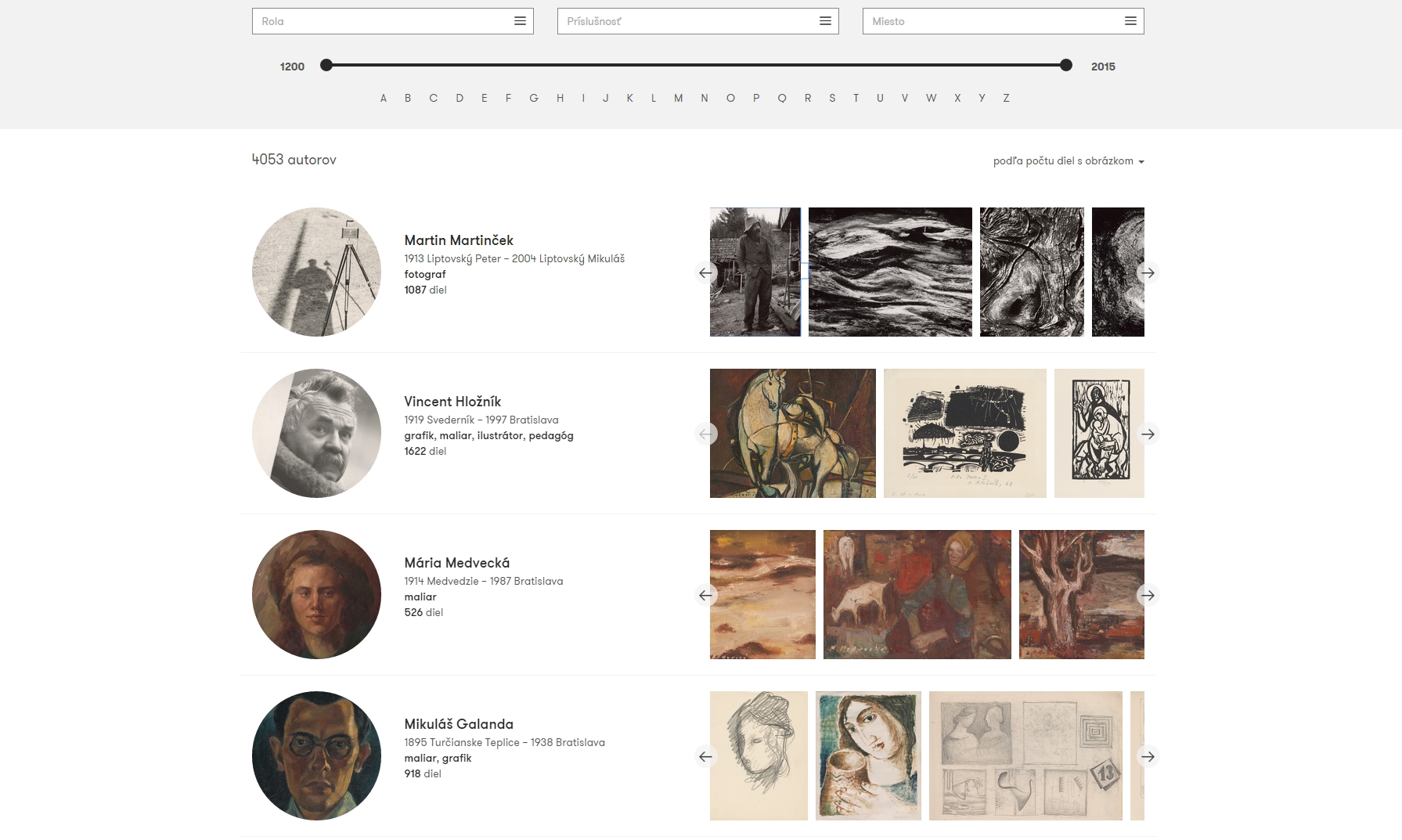The width and height of the screenshot is (1402, 840).
Task: Open the sort order dropdown
Action: [x=1068, y=161]
